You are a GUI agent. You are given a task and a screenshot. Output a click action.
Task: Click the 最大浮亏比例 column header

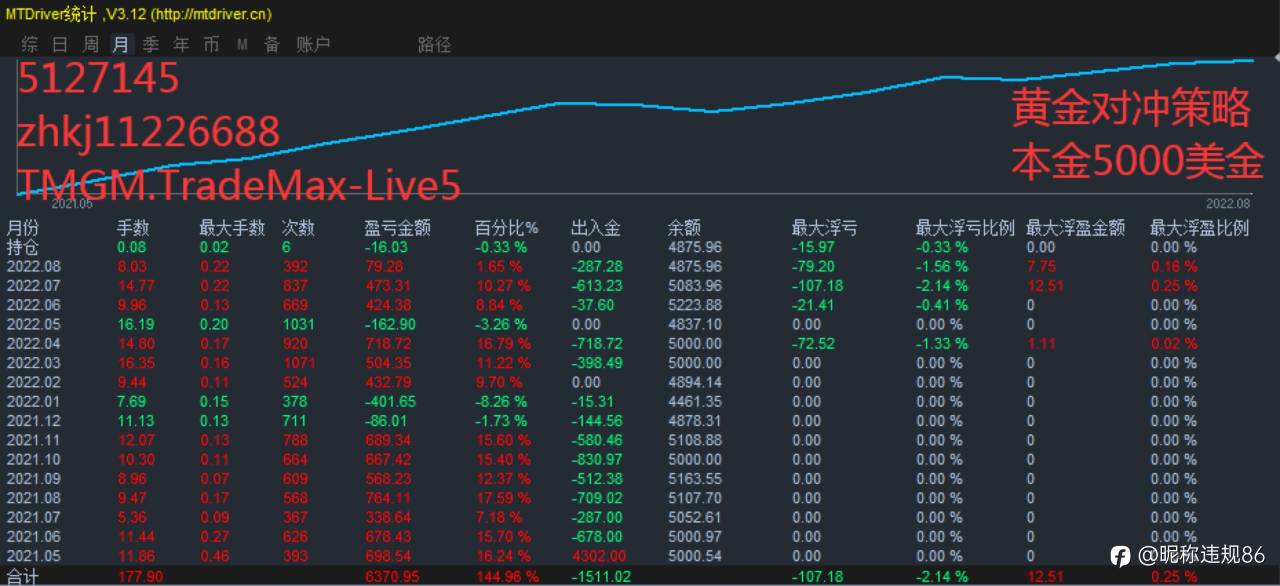965,228
